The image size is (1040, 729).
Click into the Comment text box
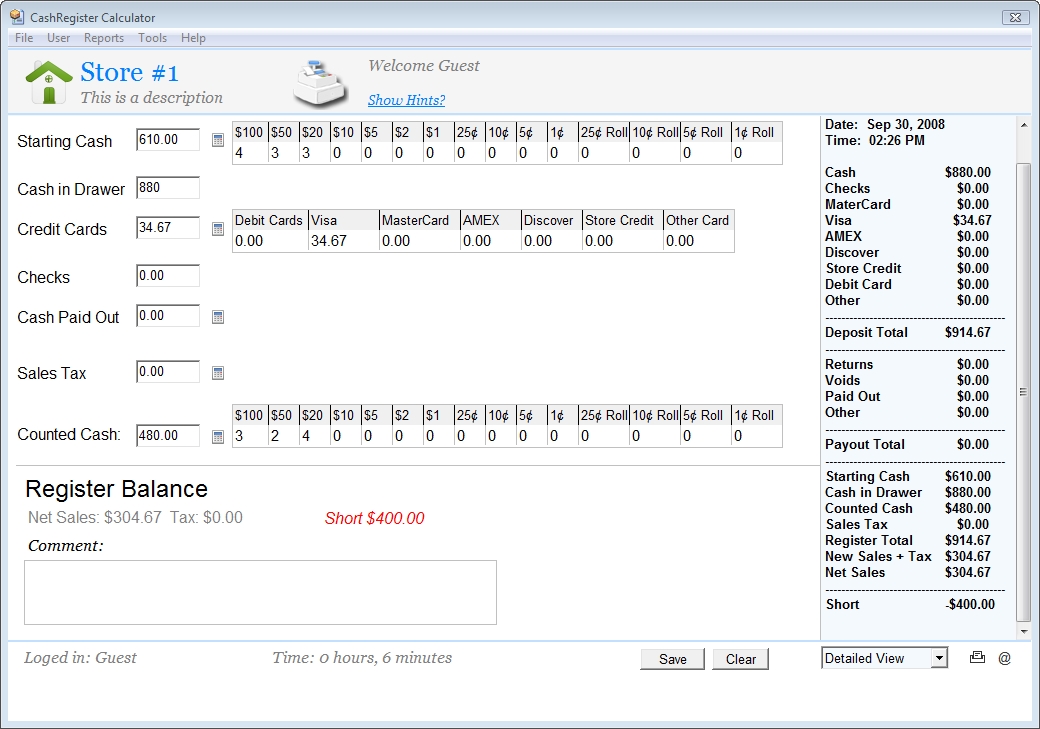(260, 592)
